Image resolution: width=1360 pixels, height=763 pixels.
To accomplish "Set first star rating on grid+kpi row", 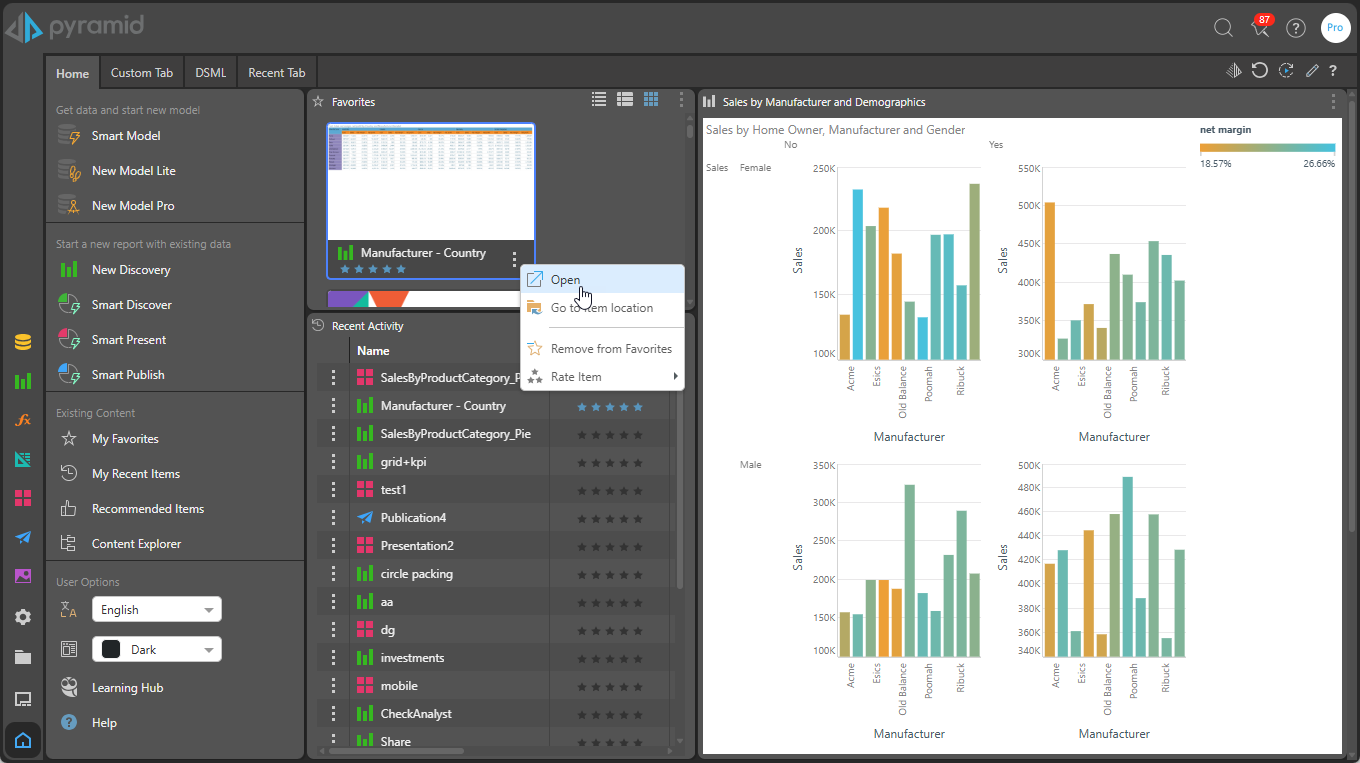I will tap(582, 463).
